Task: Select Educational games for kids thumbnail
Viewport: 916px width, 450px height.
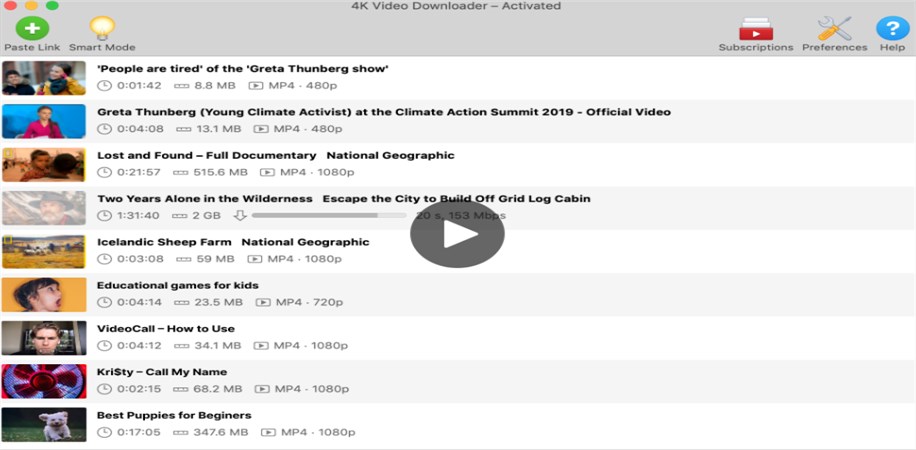Action: [x=44, y=294]
